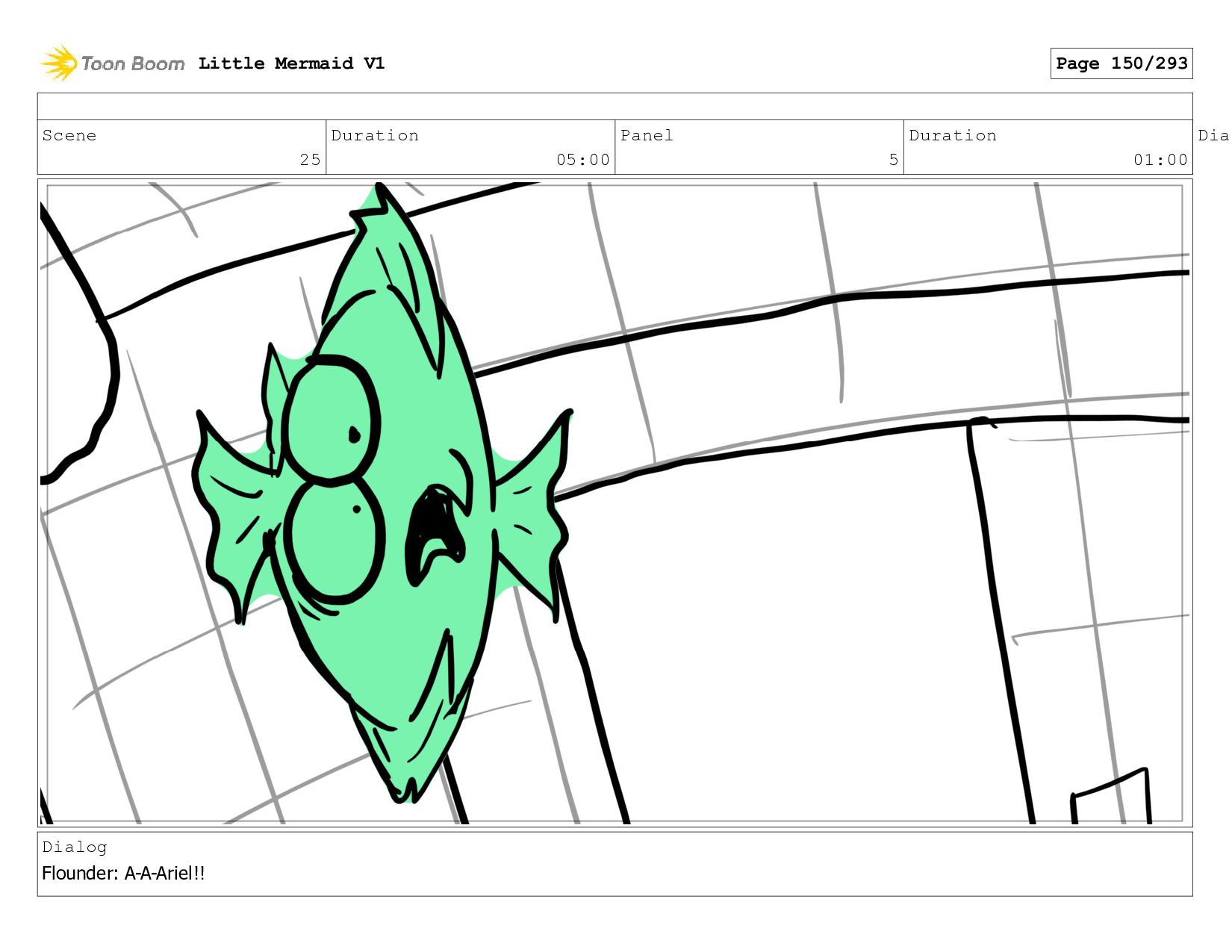Click the 'Dialog' field label
1232x952 pixels.
click(x=75, y=847)
